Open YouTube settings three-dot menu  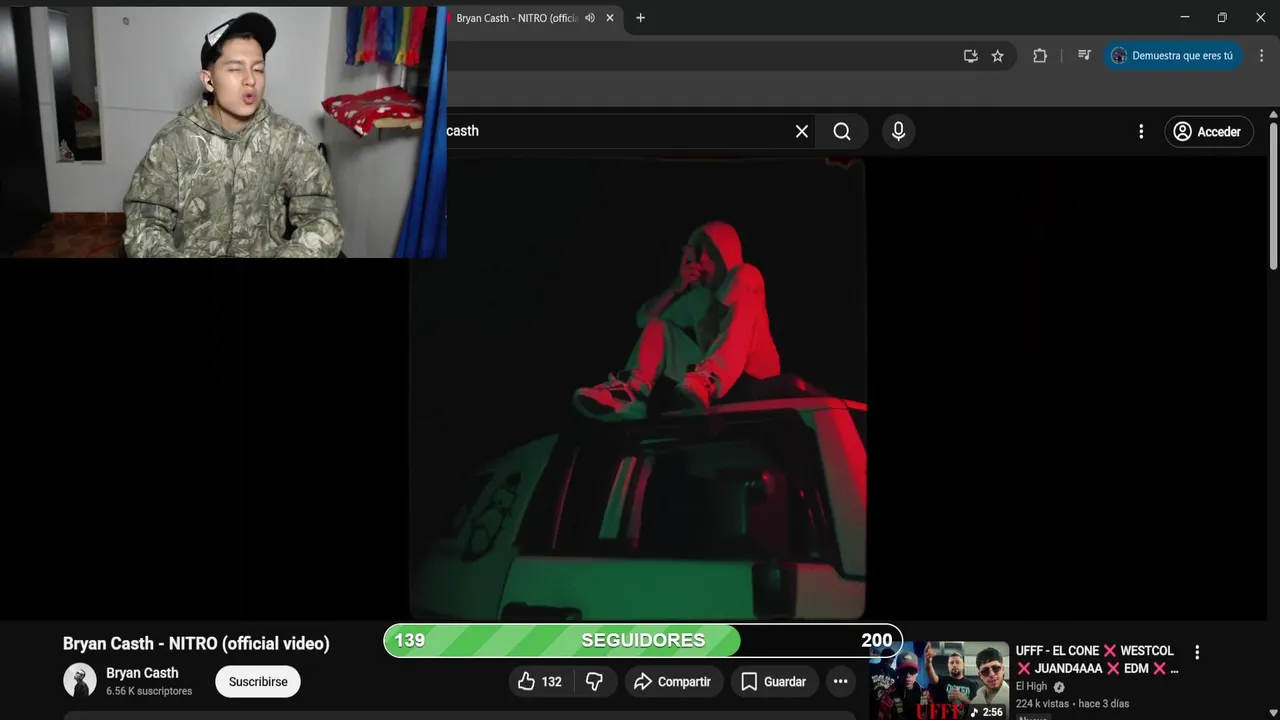point(1141,131)
